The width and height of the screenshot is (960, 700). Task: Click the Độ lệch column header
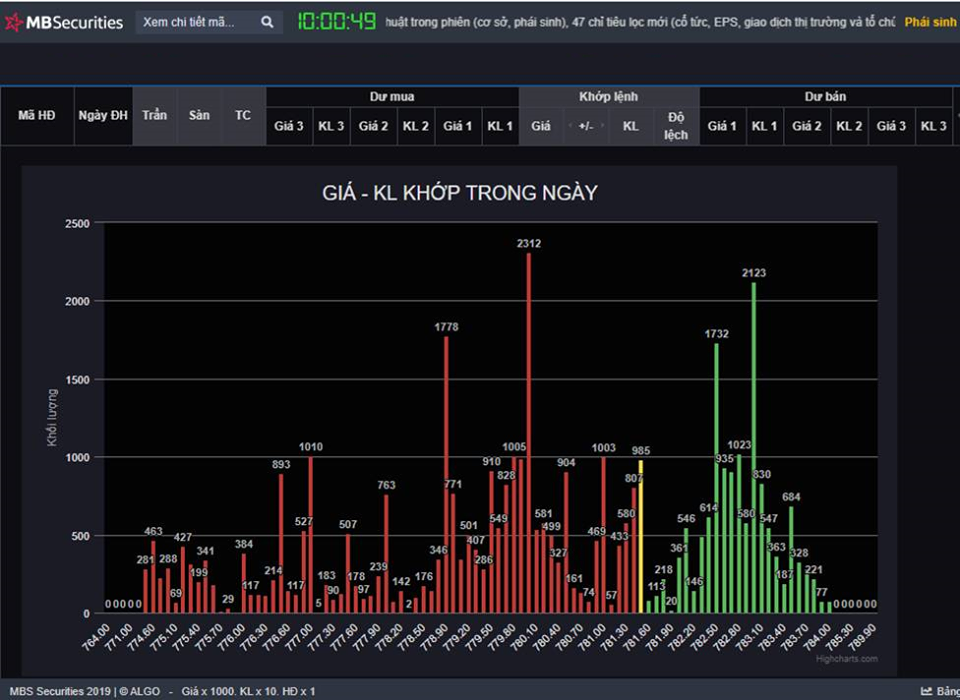point(676,126)
